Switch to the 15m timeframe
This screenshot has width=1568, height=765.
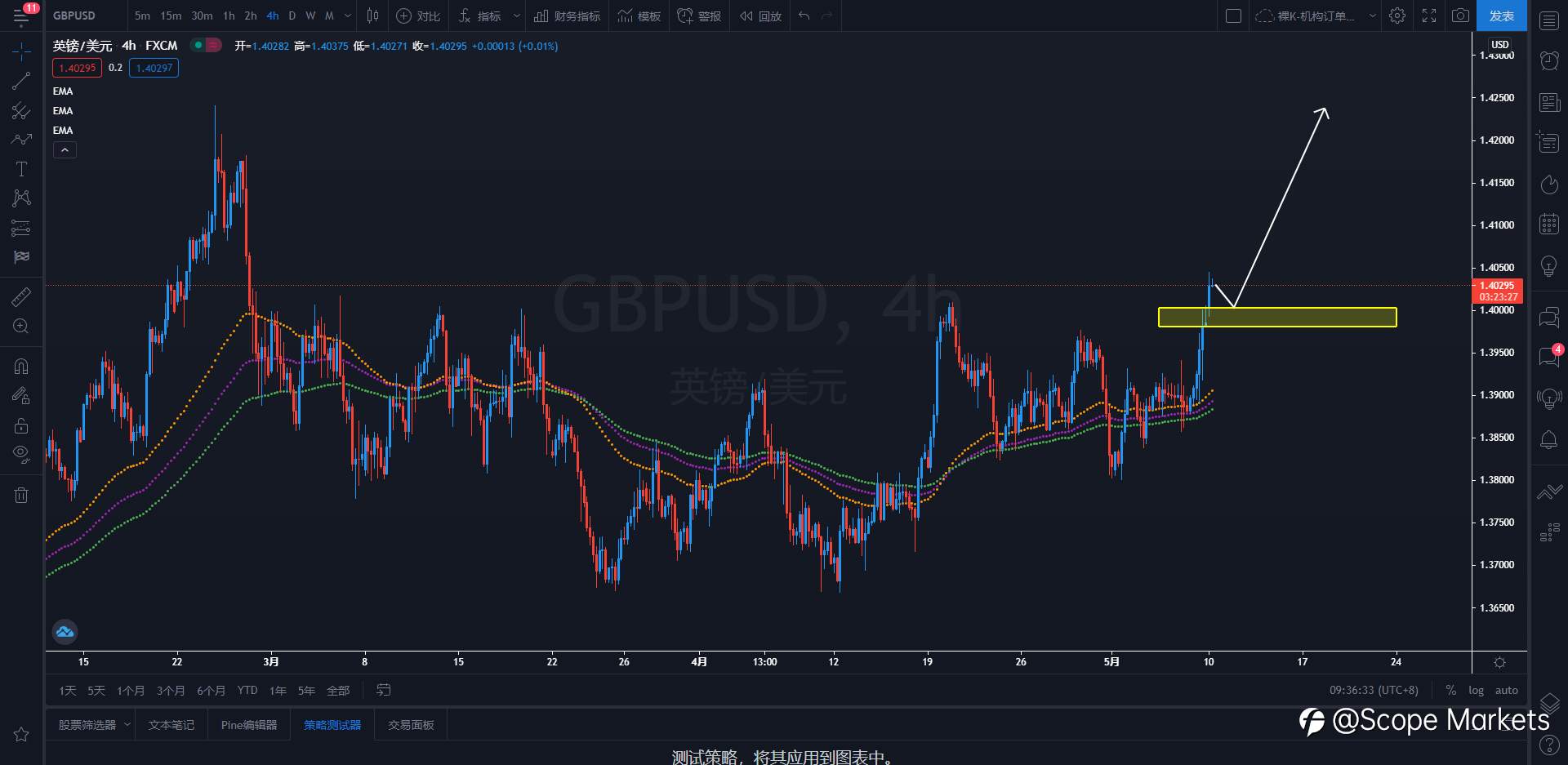pos(171,16)
